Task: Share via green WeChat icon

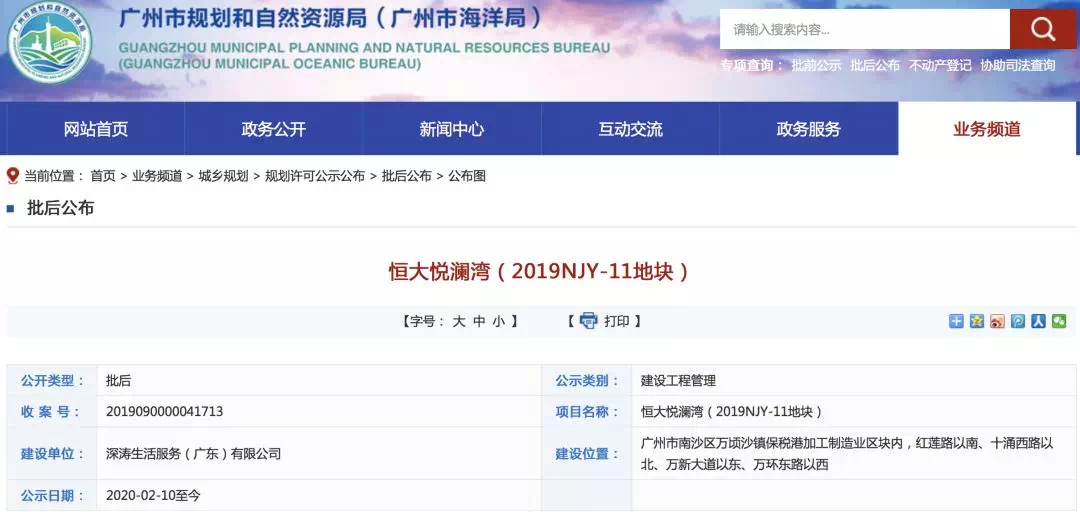Action: 1059,321
